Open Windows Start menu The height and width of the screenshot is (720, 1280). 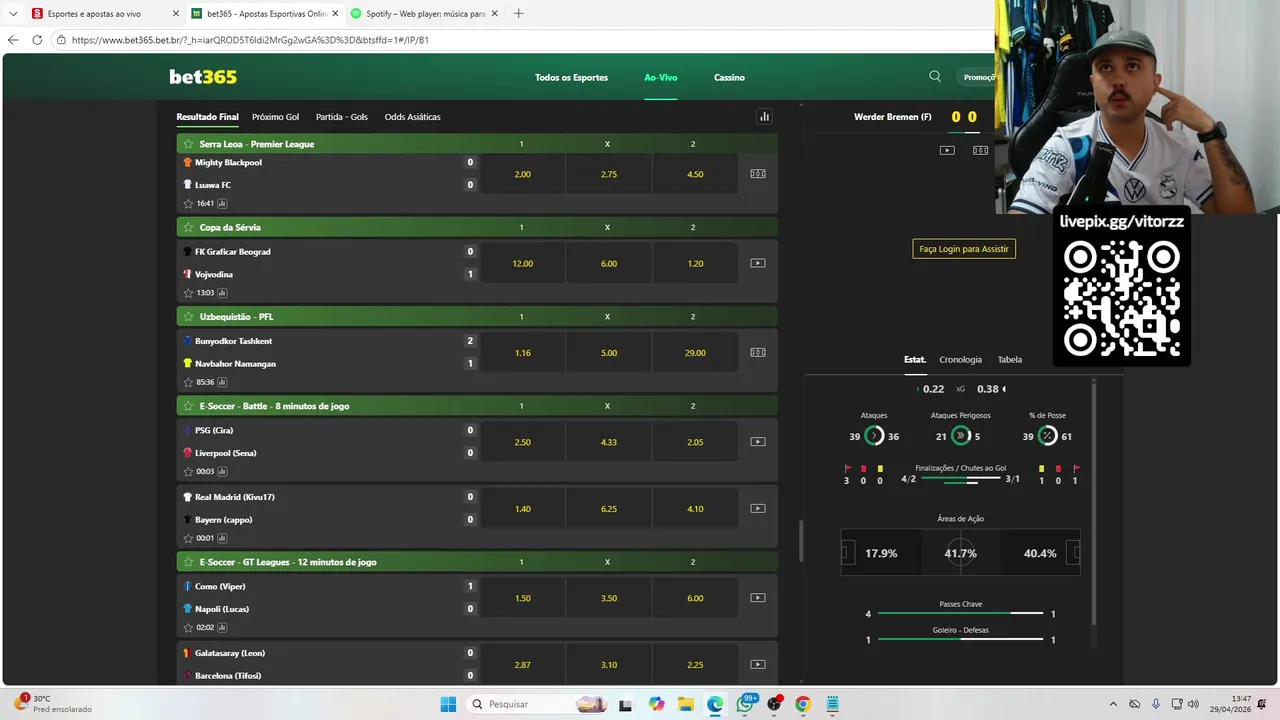(448, 704)
